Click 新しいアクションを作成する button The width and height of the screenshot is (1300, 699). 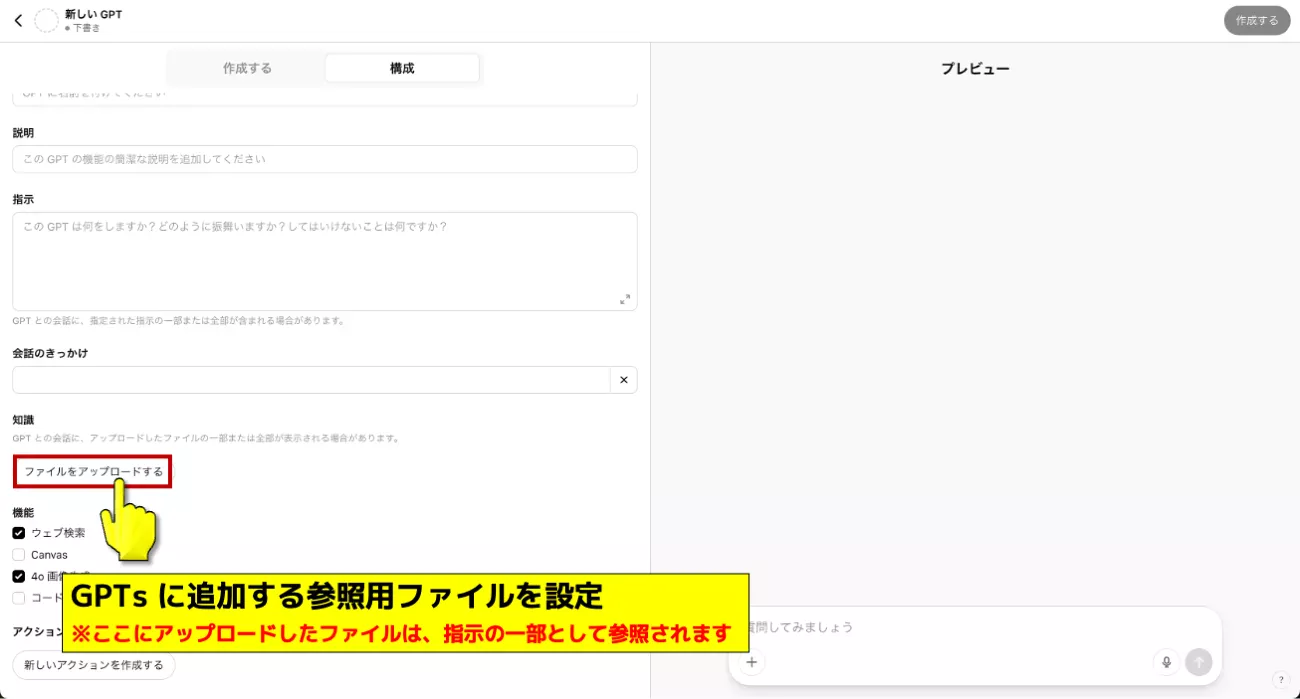(94, 665)
